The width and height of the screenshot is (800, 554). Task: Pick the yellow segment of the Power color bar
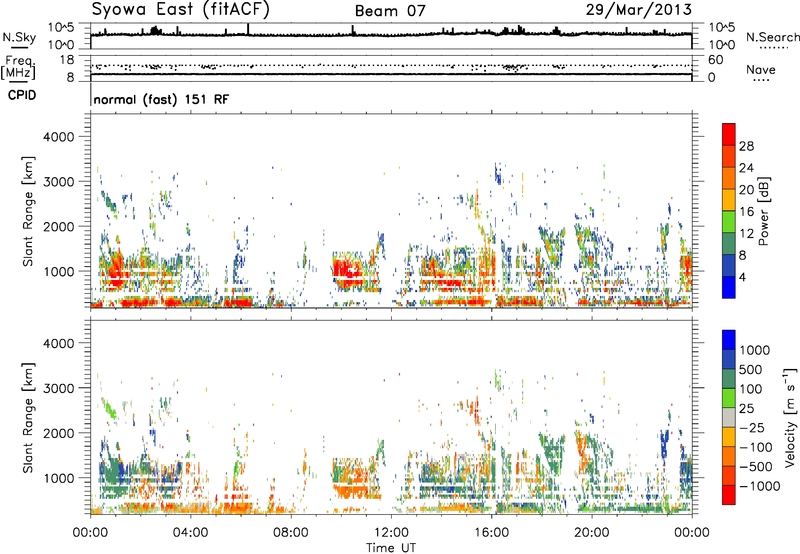(729, 200)
